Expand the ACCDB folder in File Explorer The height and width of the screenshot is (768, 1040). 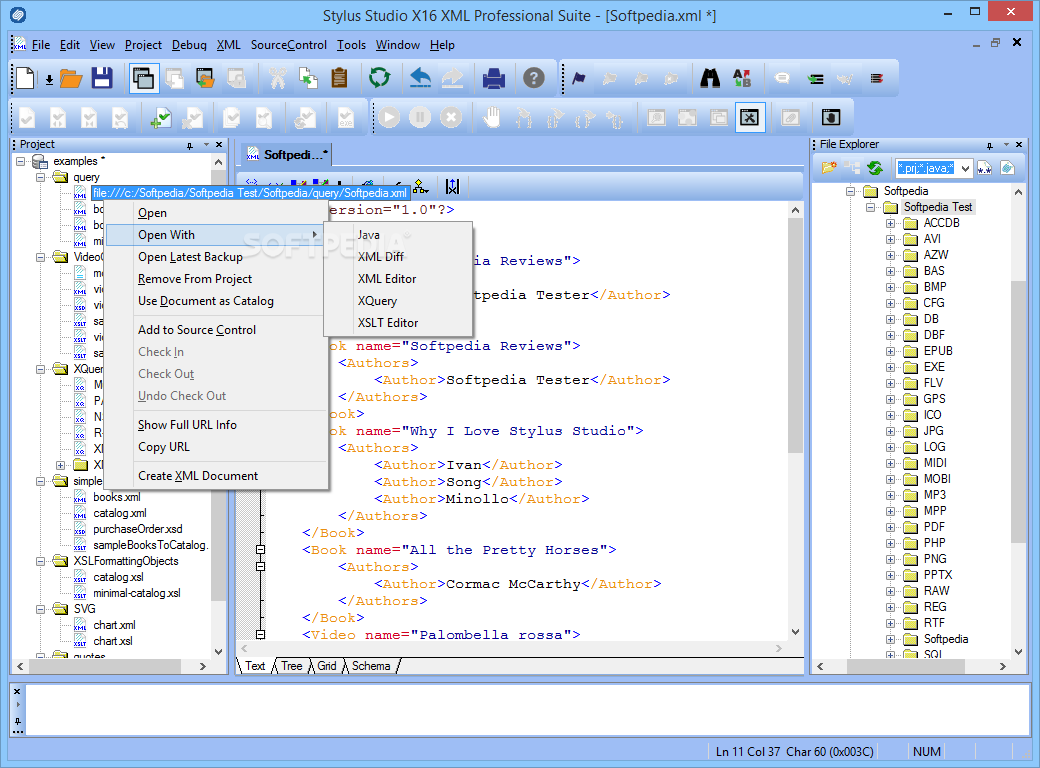(890, 223)
